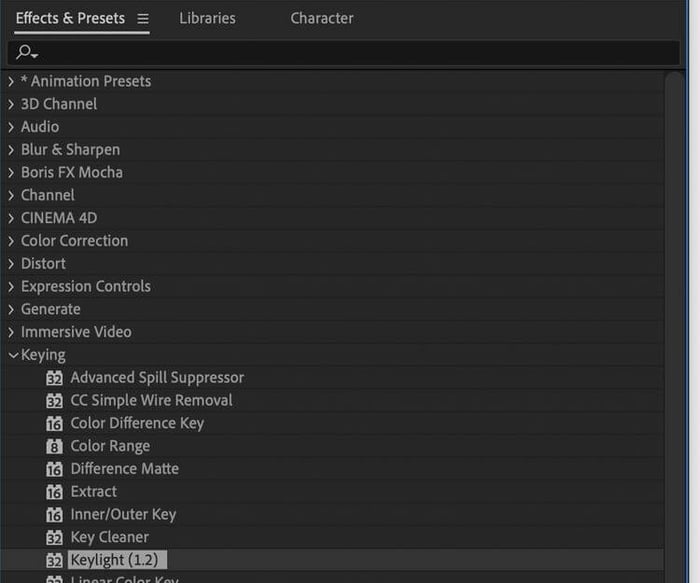Select the CC Simple Wire Removal effect
Viewport: 700px width, 583px height.
point(151,400)
